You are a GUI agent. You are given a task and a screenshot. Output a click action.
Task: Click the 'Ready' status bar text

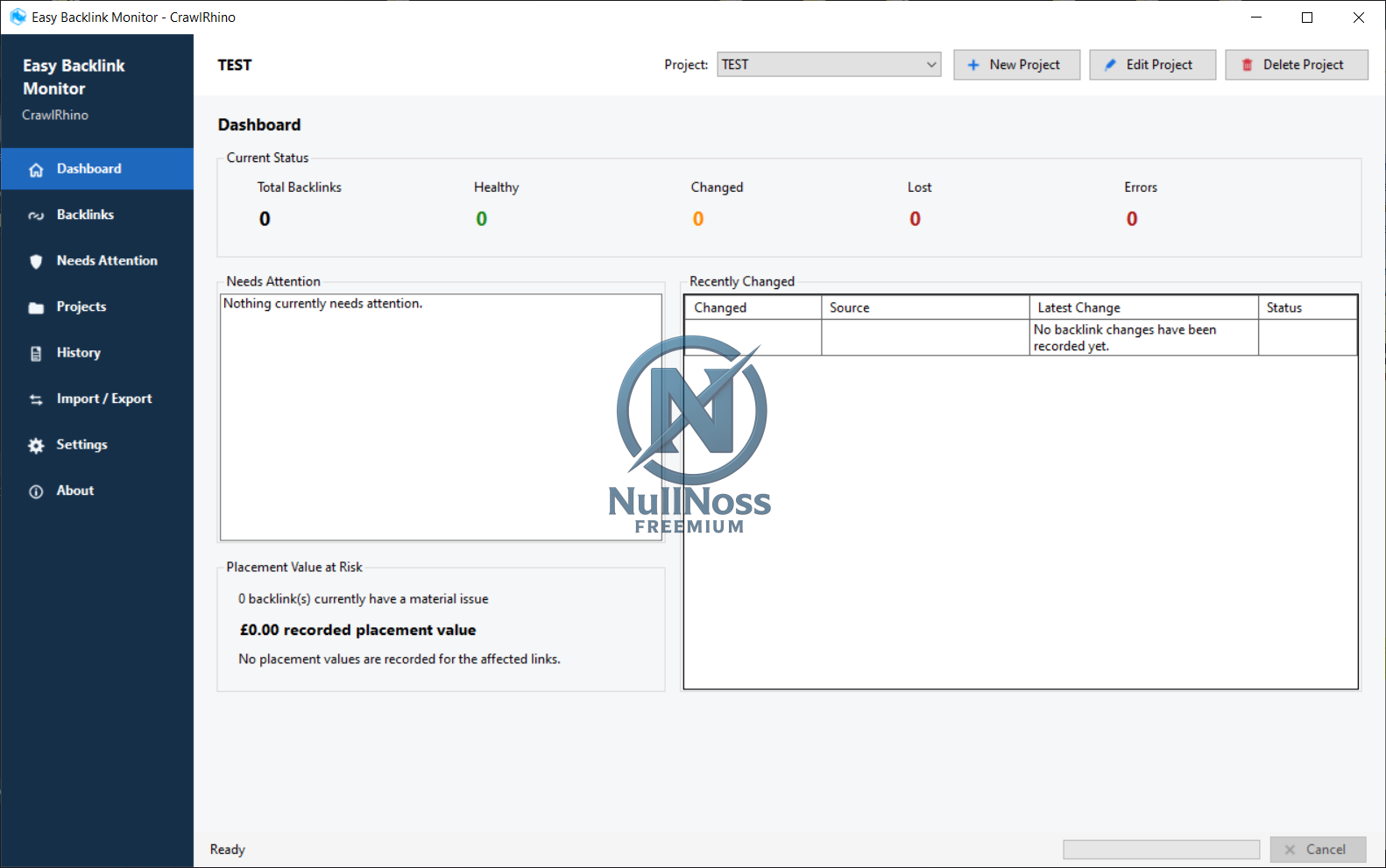(228, 850)
